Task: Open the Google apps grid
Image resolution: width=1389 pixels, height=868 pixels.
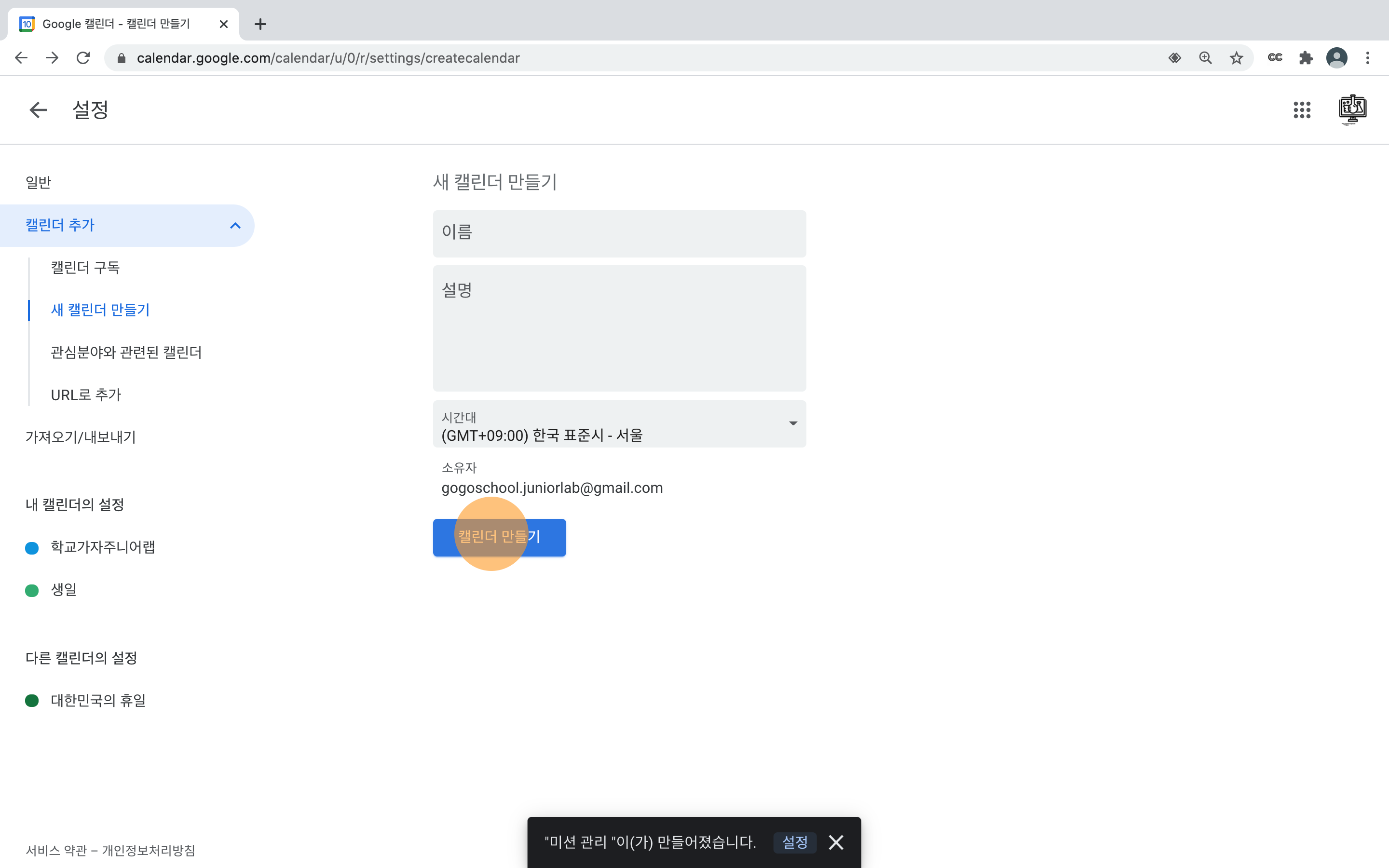Action: 1302,109
